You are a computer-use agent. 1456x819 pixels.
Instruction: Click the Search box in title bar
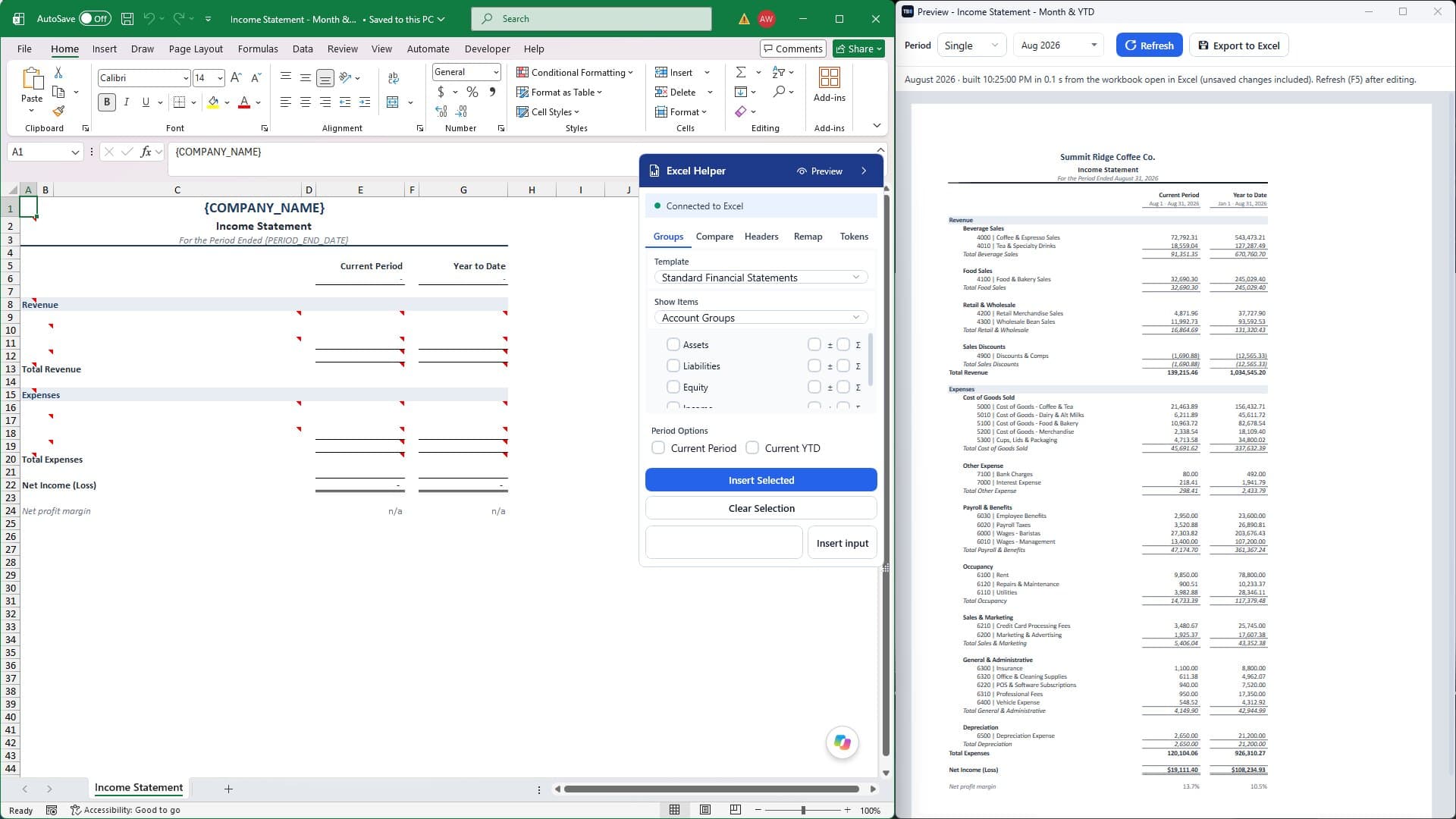[591, 19]
